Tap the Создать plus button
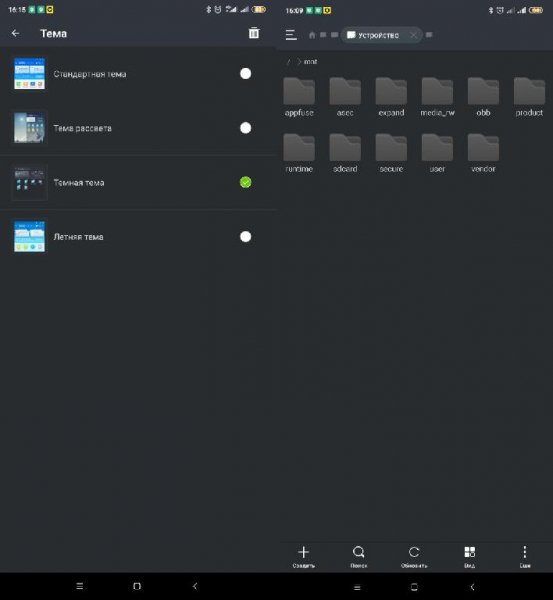The height and width of the screenshot is (600, 553). (303, 556)
